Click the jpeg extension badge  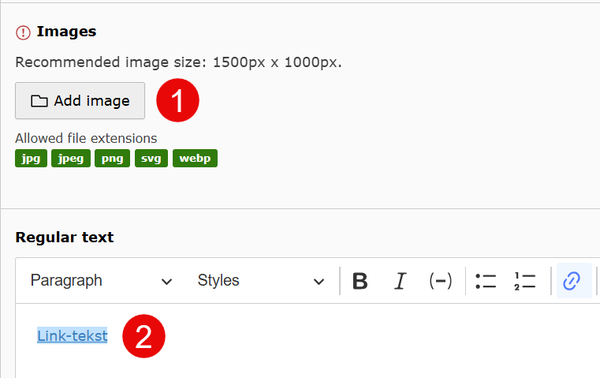coord(71,158)
